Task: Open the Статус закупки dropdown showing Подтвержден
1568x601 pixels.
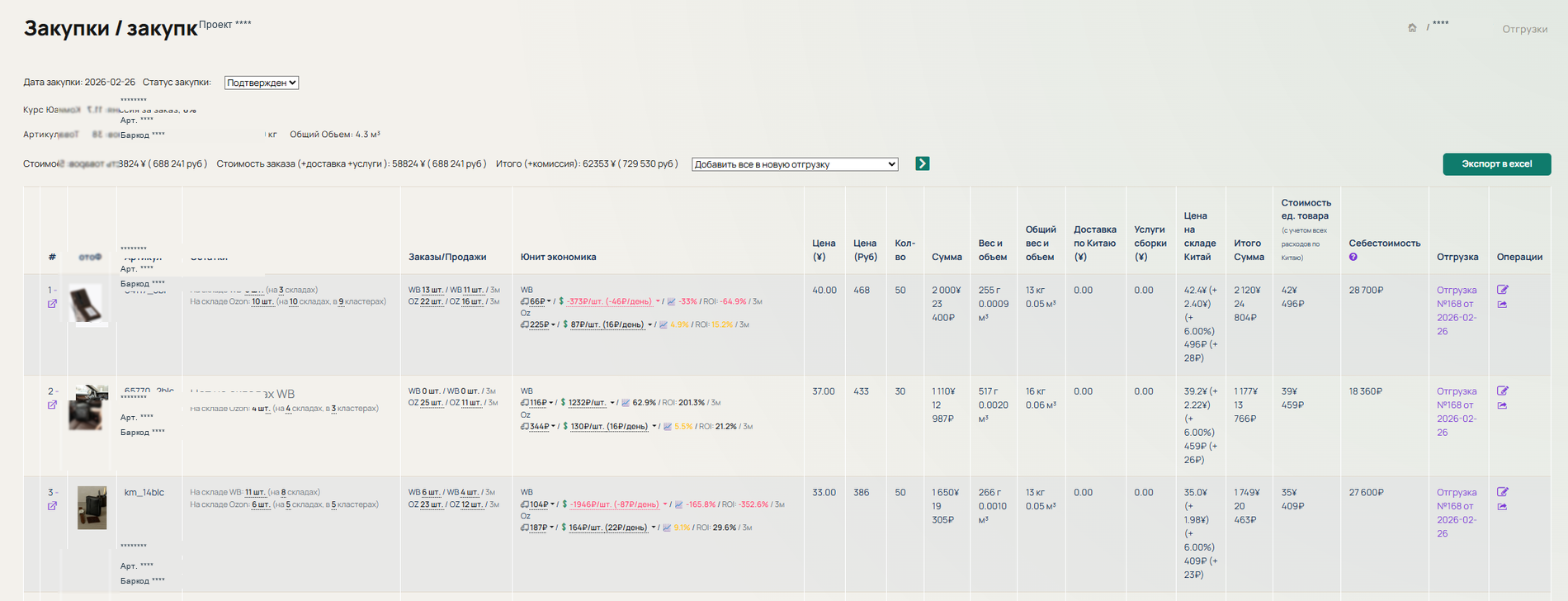Action: 262,83
